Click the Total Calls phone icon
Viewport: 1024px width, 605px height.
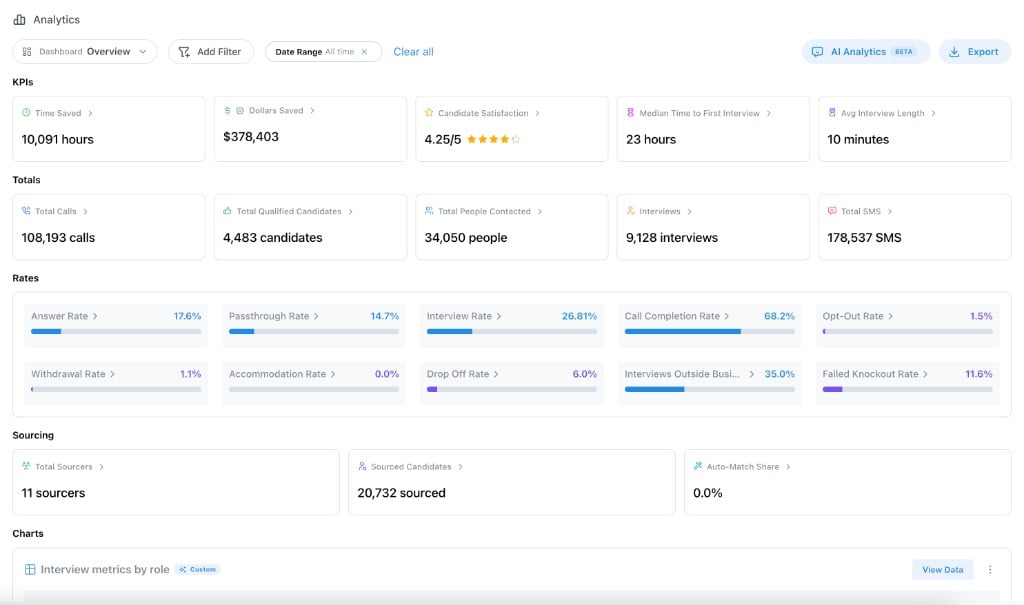click(26, 210)
